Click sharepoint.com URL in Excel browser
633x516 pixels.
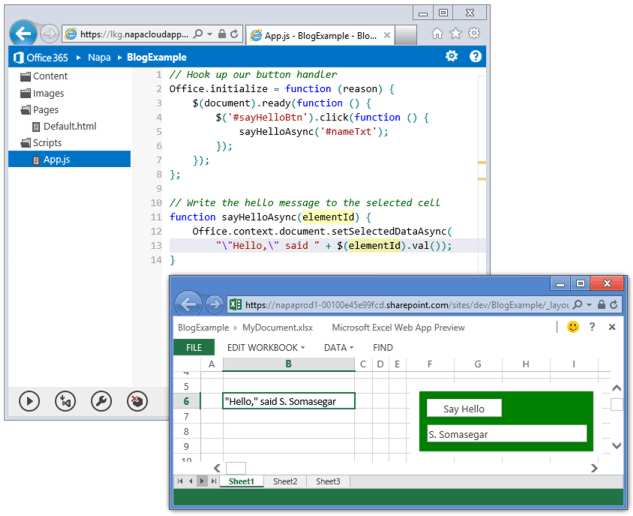coord(407,305)
